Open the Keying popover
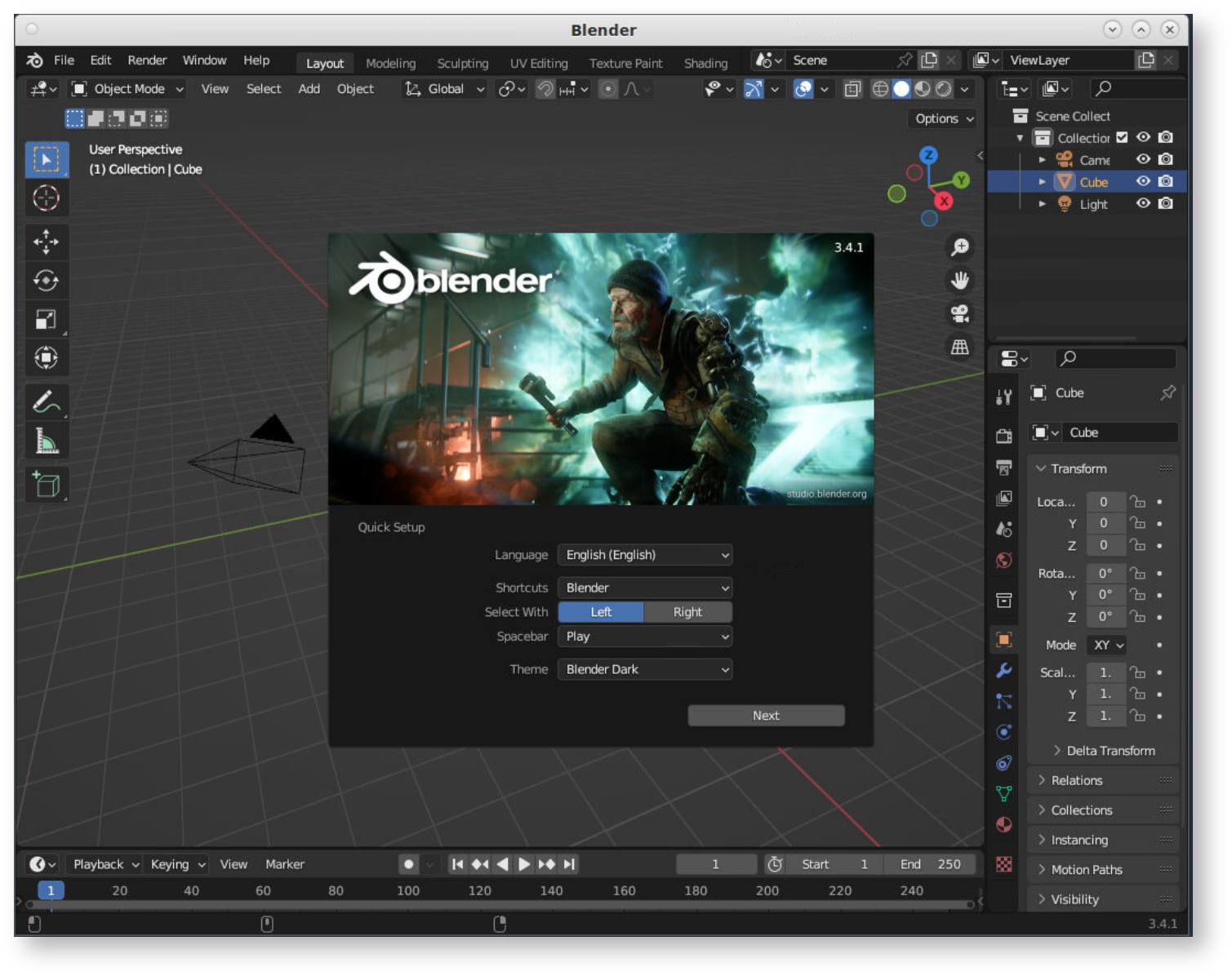The image size is (1232, 976). [x=177, y=864]
